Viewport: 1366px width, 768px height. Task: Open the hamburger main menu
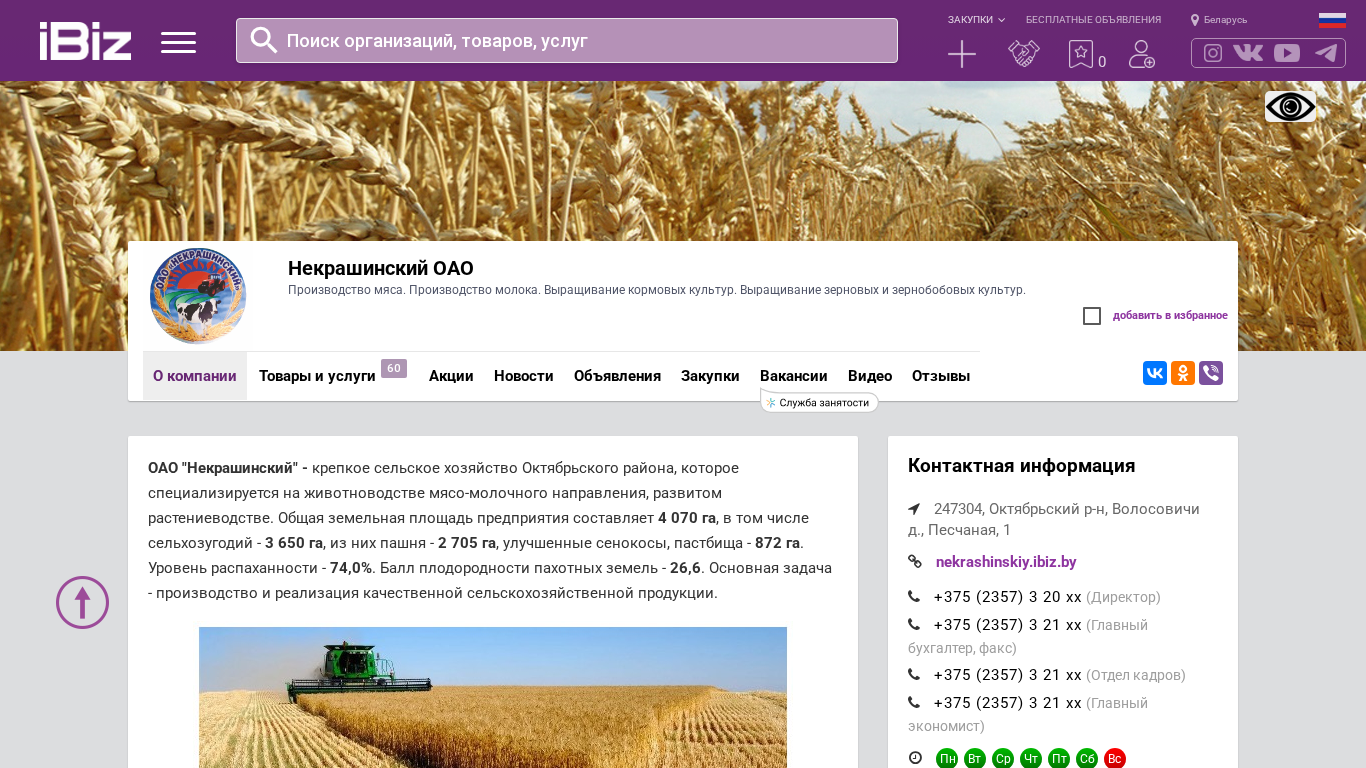pos(178,42)
